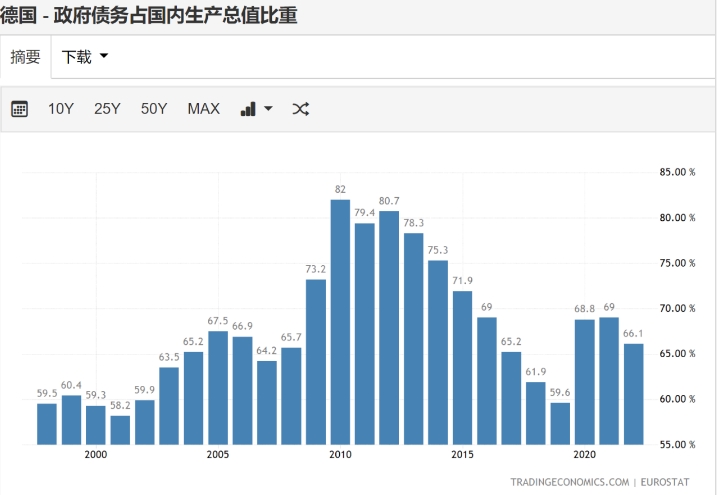Click the 2010 x-axis label

click(340, 454)
